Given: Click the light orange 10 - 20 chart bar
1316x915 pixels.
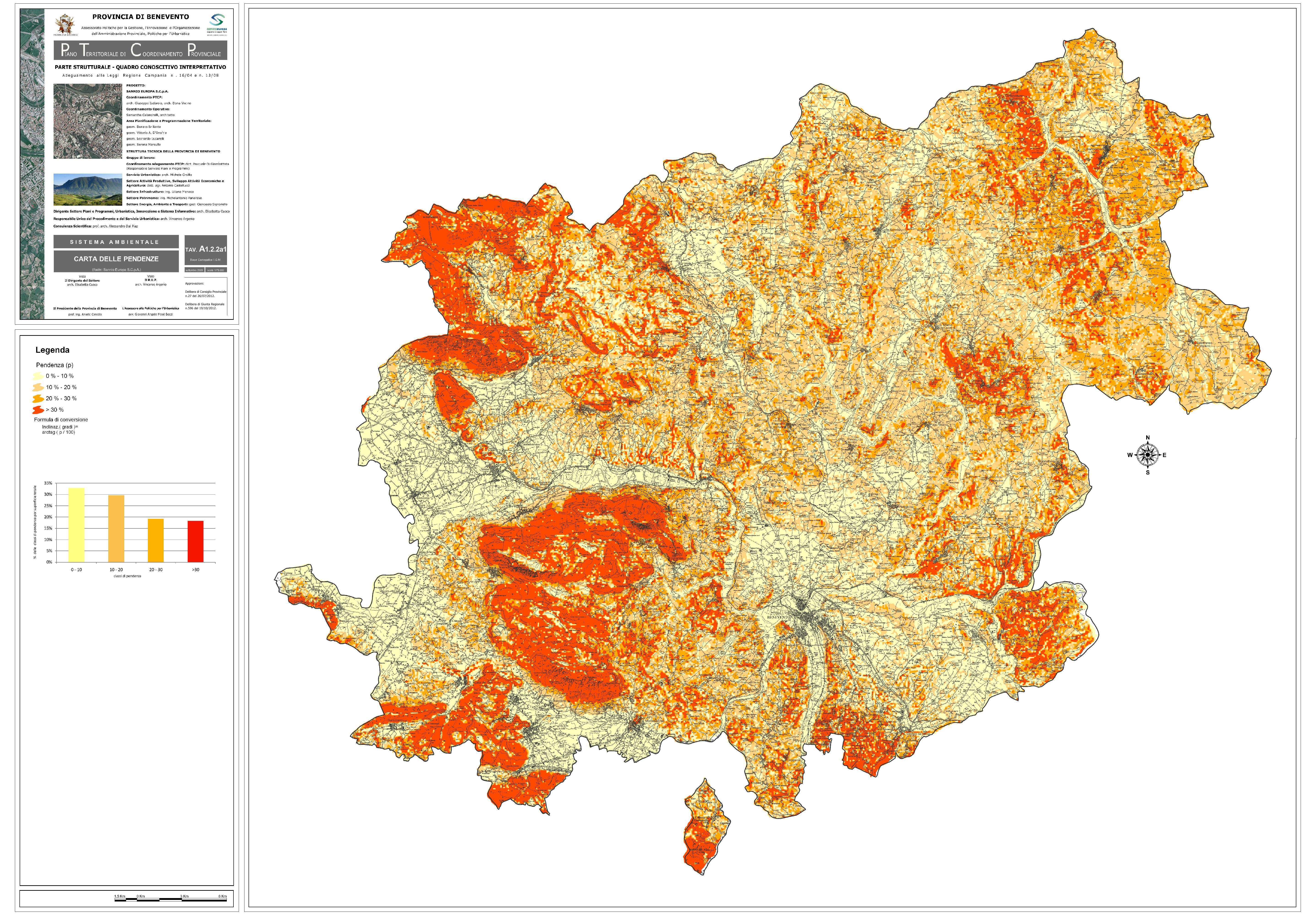Looking at the screenshot, I should coord(116,529).
